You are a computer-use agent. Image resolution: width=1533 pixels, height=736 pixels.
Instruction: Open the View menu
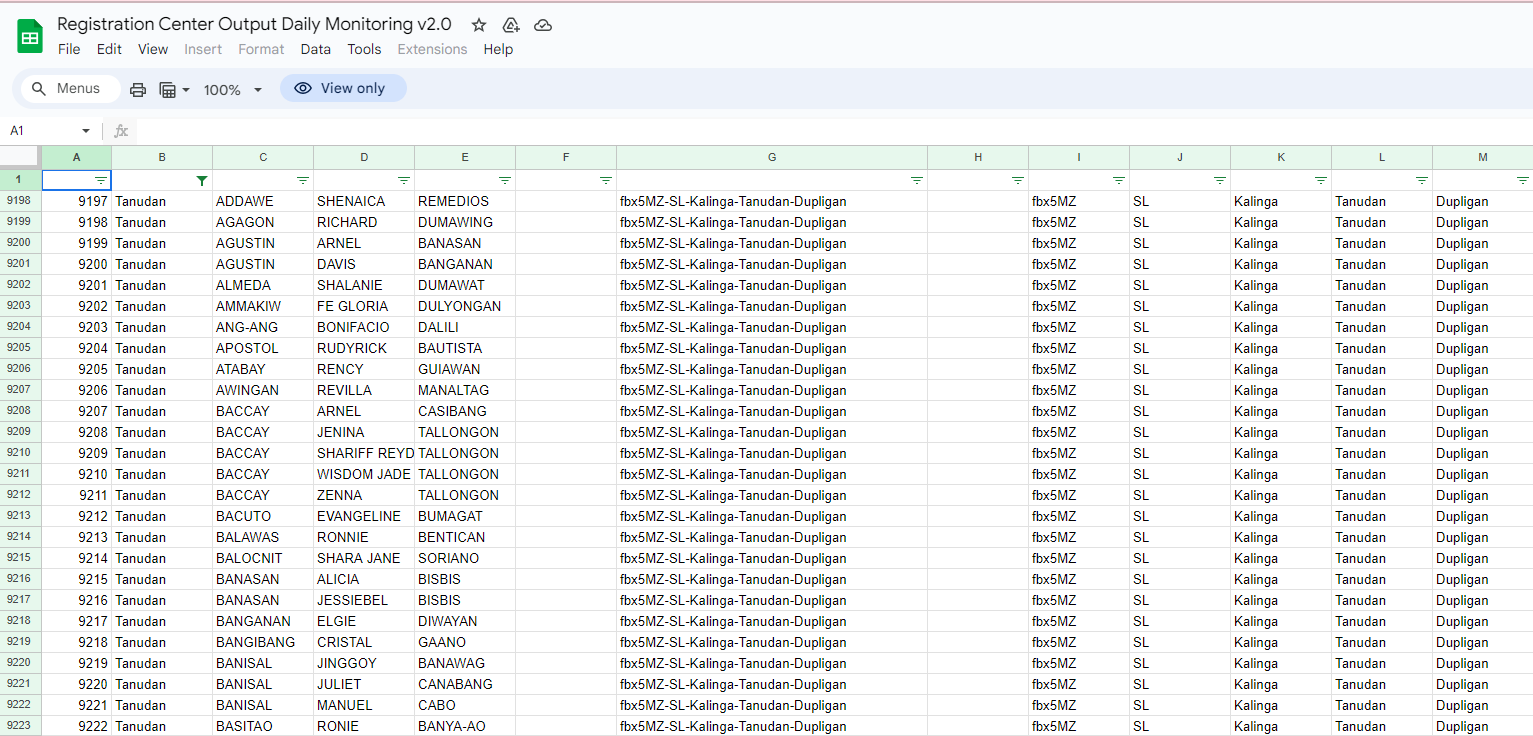tap(153, 49)
